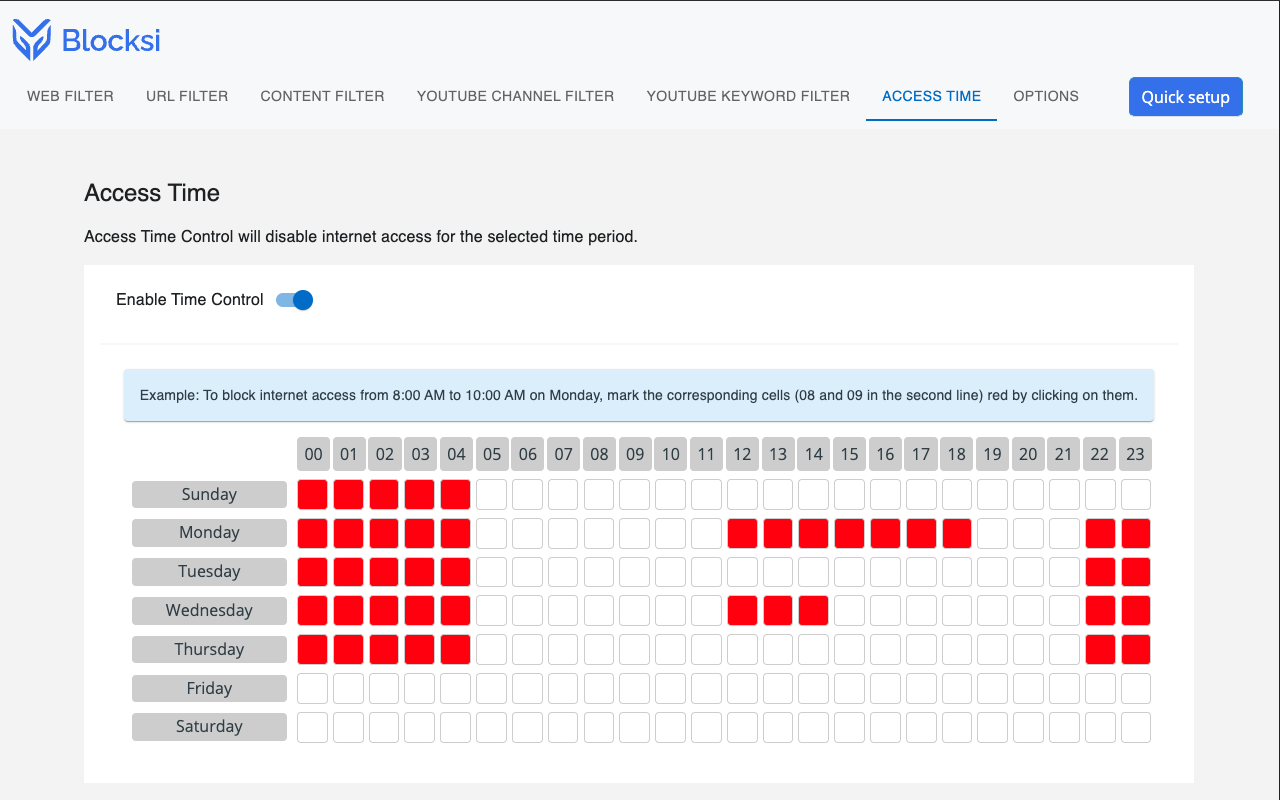Unblock Tuesday 22 hour red cell
The image size is (1280, 800).
tap(1100, 572)
